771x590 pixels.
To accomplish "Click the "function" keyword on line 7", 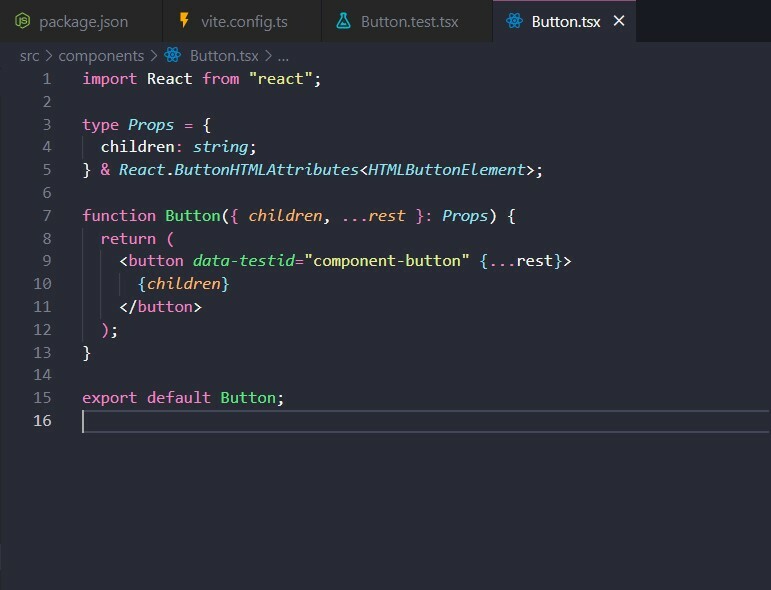I will click(x=119, y=215).
